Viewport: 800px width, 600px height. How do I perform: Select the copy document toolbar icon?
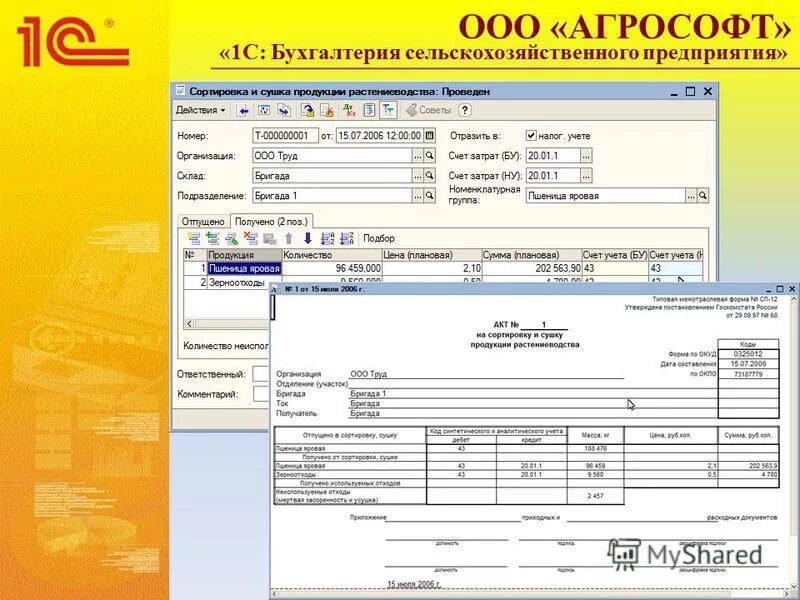[283, 110]
